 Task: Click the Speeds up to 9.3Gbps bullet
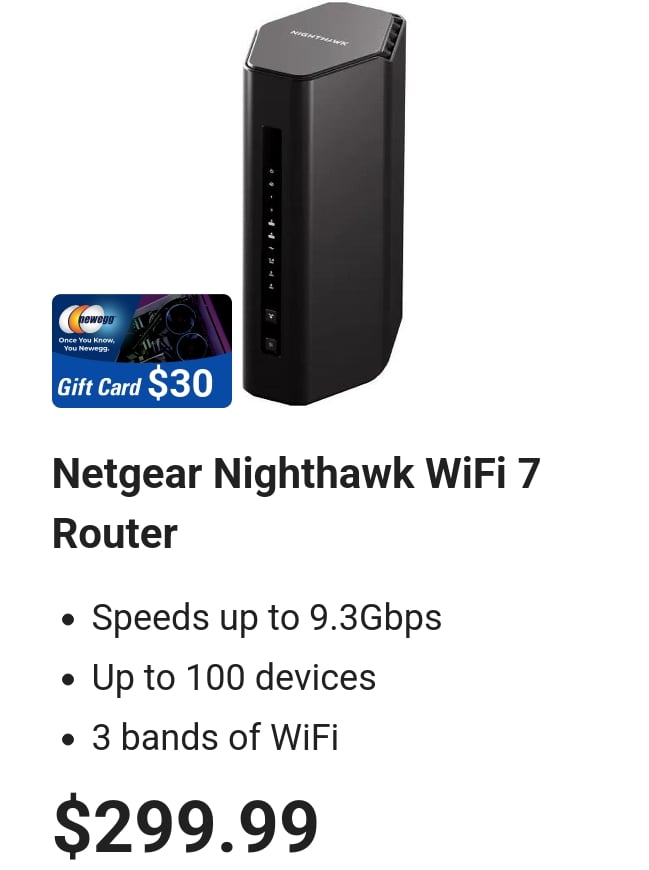coord(266,617)
